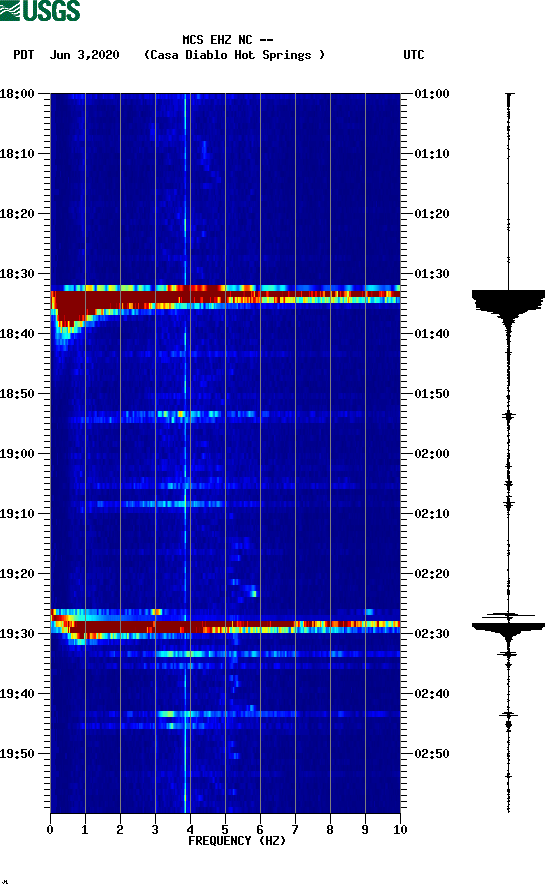The image size is (552, 893).
Task: Click the '01:10' UTC time label
Action: [x=432, y=154]
